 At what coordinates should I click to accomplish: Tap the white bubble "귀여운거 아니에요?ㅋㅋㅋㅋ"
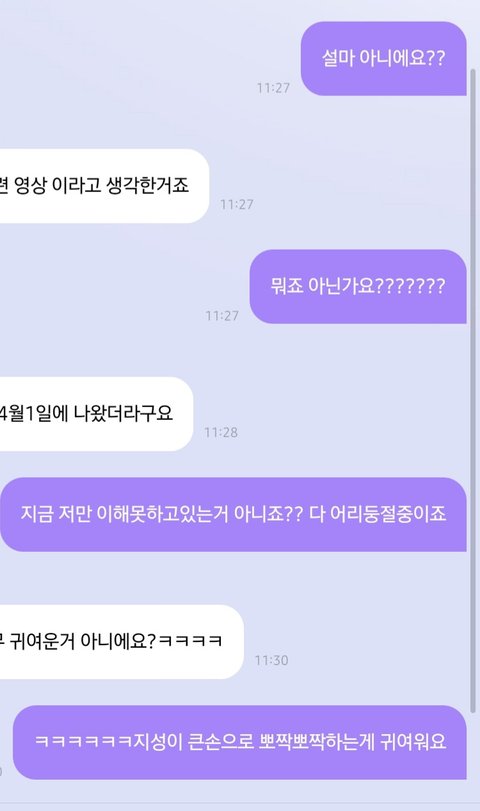click(x=122, y=642)
